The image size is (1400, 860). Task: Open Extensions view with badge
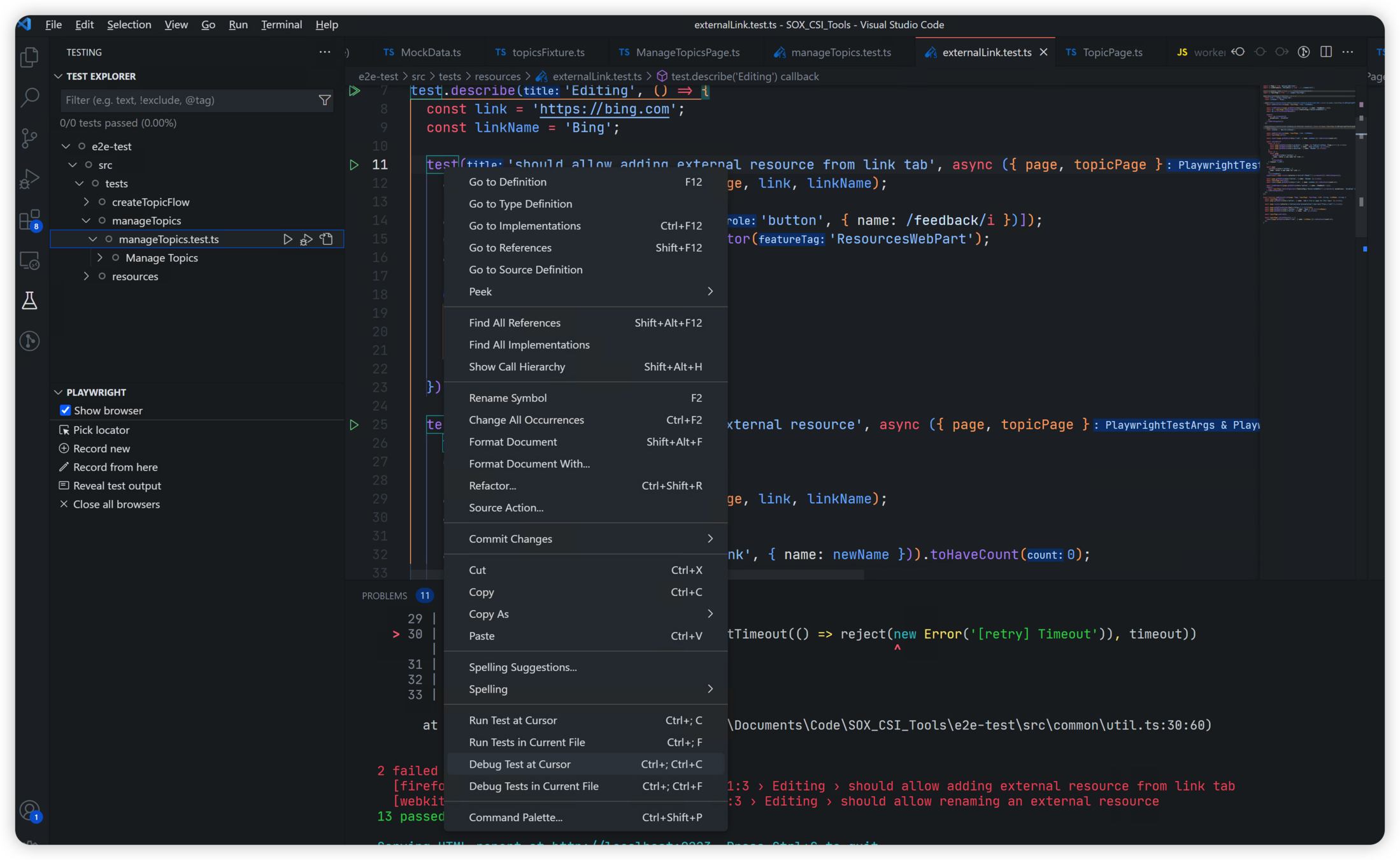(x=29, y=220)
